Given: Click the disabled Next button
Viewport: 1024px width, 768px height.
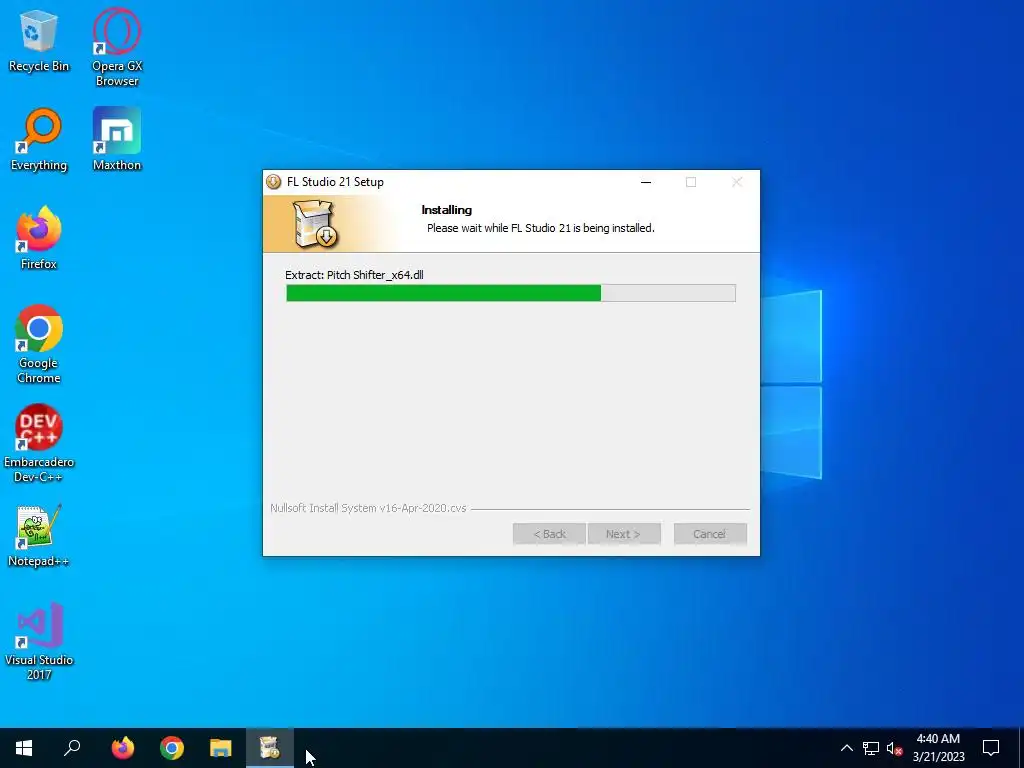Looking at the screenshot, I should coord(624,534).
